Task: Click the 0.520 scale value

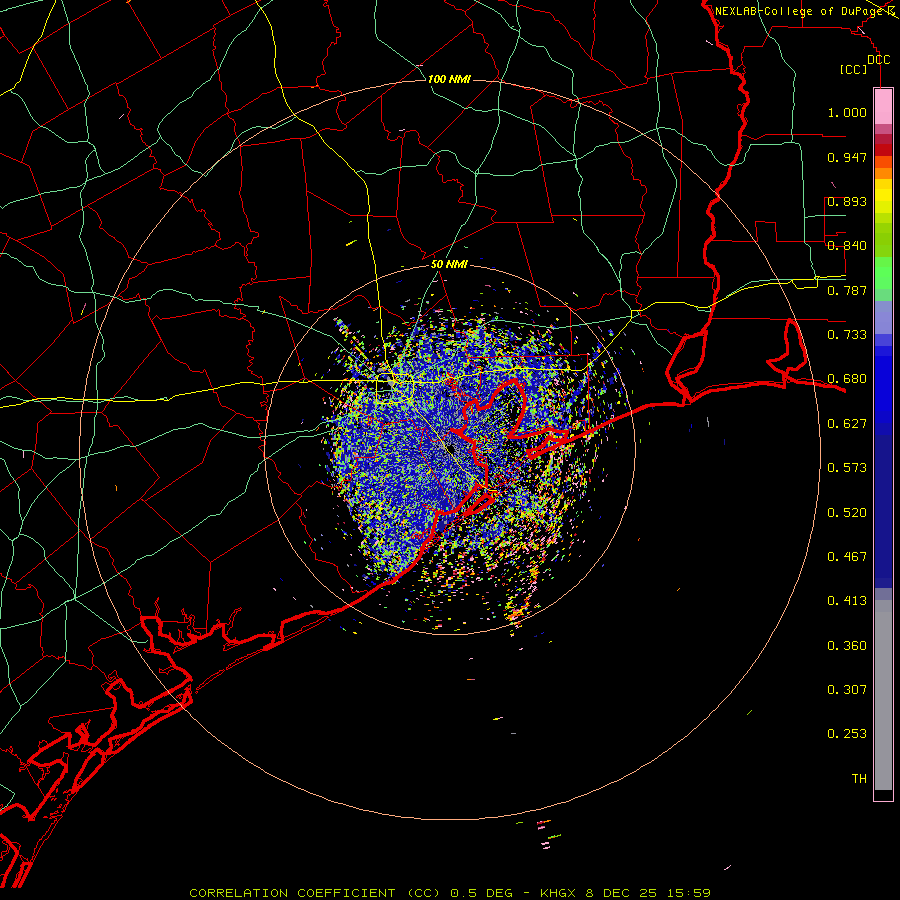Action: tap(847, 513)
